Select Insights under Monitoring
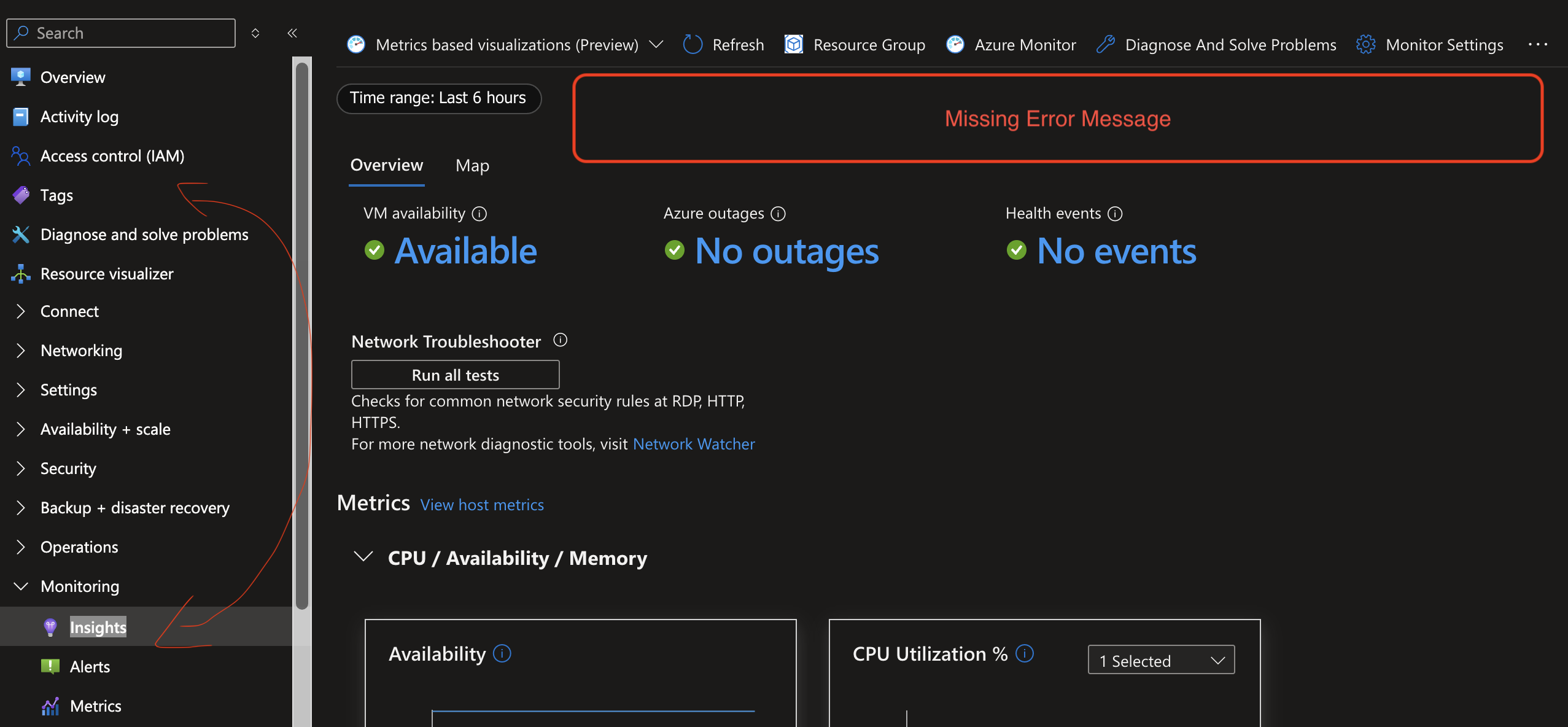The height and width of the screenshot is (727, 1568). click(98, 626)
